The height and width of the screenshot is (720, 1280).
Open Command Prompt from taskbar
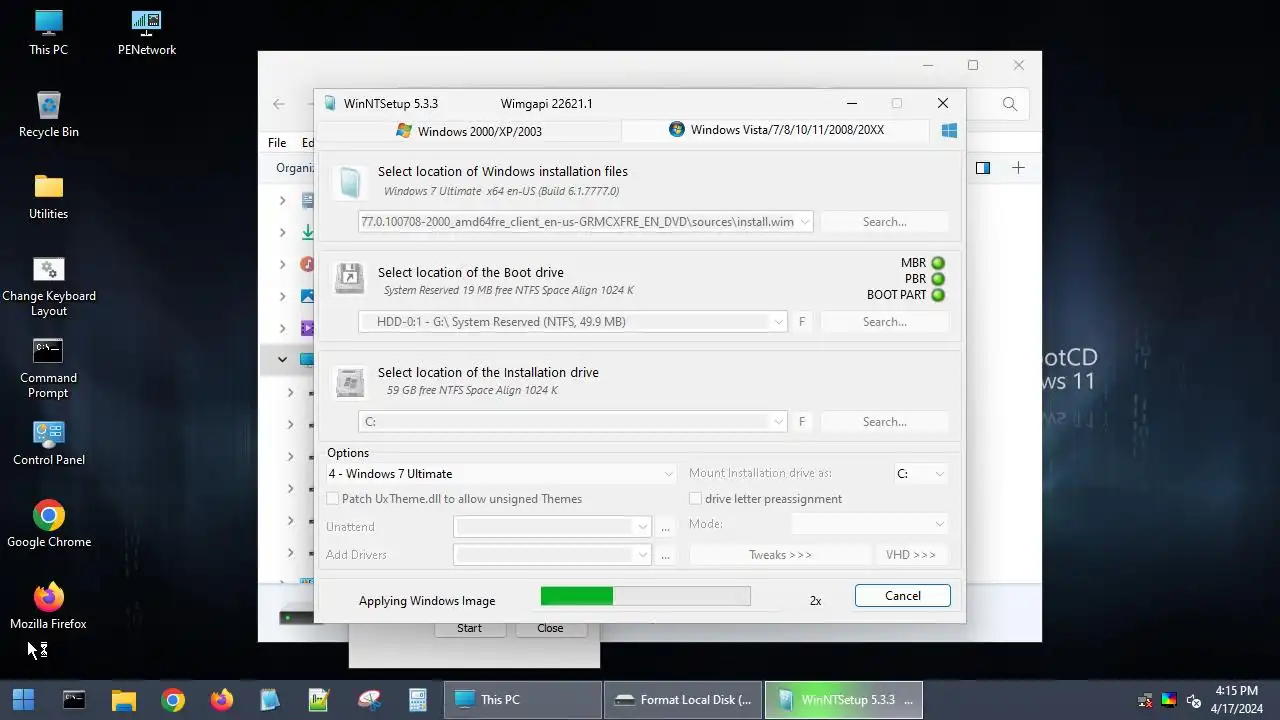click(x=74, y=700)
